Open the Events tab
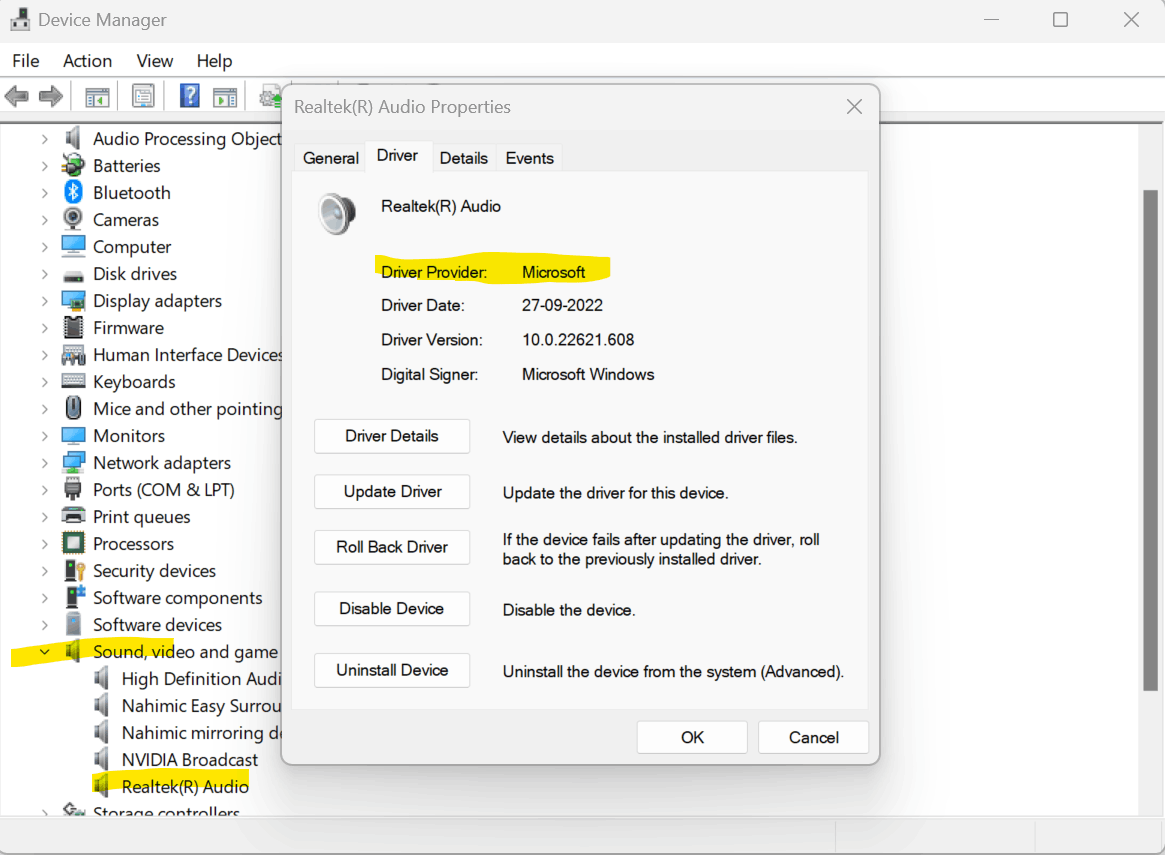 pyautogui.click(x=530, y=158)
